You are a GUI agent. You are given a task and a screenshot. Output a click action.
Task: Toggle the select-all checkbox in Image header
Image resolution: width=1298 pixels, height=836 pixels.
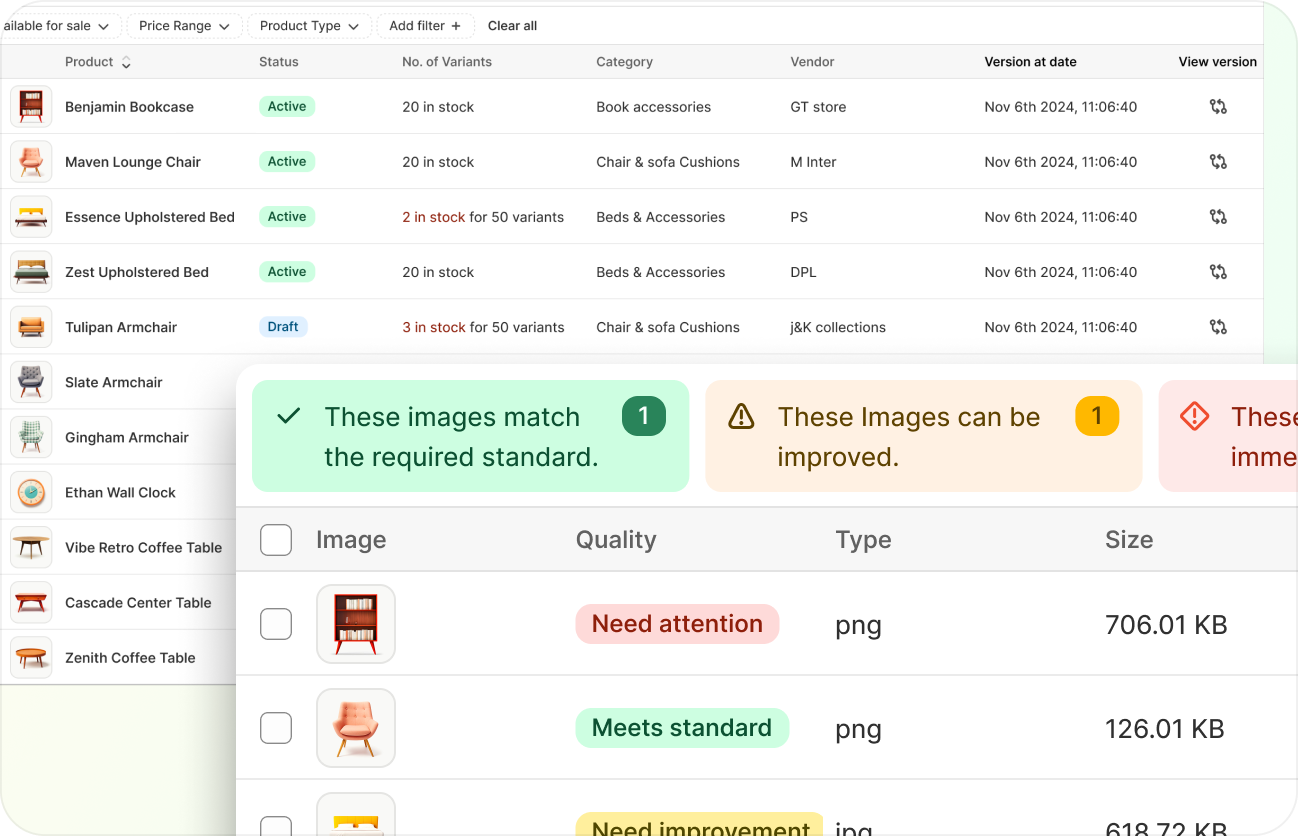pyautogui.click(x=276, y=540)
